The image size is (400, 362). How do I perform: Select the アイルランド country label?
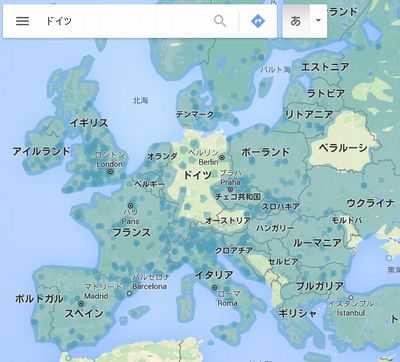click(41, 151)
